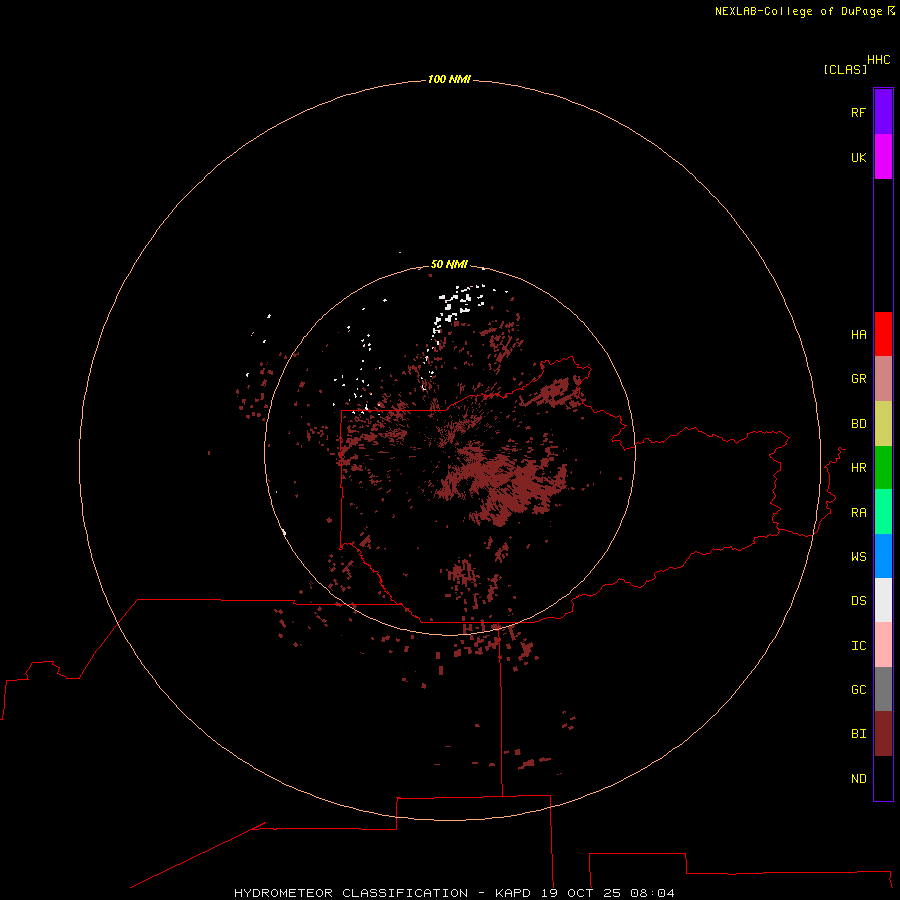The height and width of the screenshot is (900, 900).
Task: Click the RF legend label
Action: tap(858, 112)
